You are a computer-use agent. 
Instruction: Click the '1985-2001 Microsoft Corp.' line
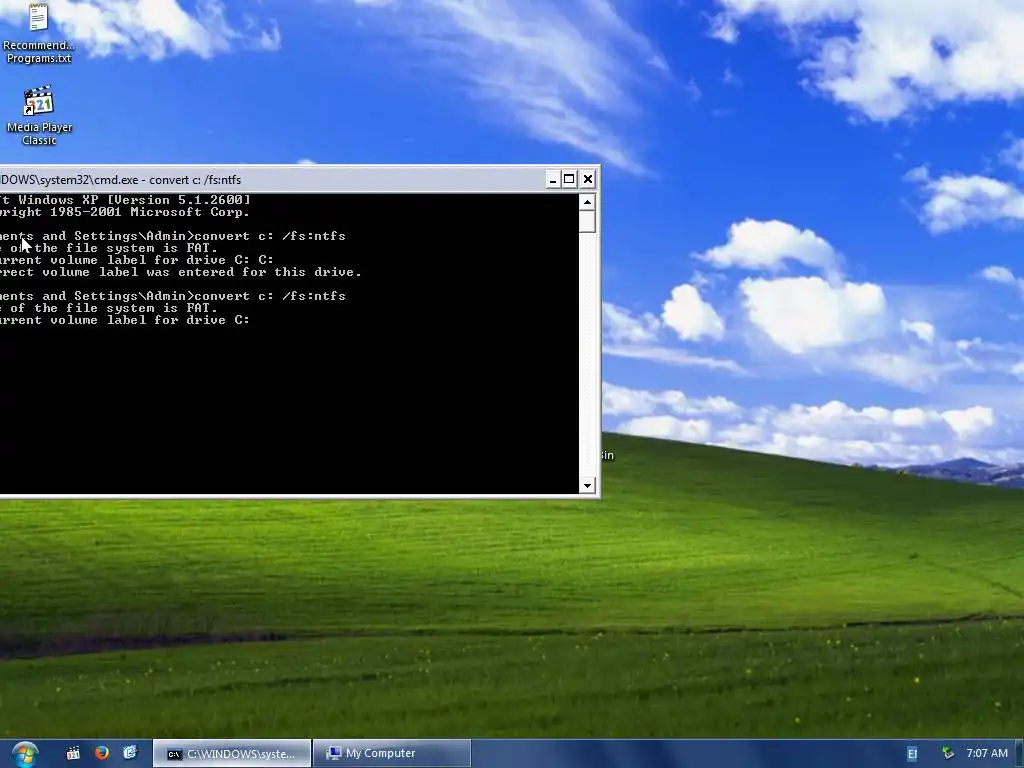coord(125,212)
